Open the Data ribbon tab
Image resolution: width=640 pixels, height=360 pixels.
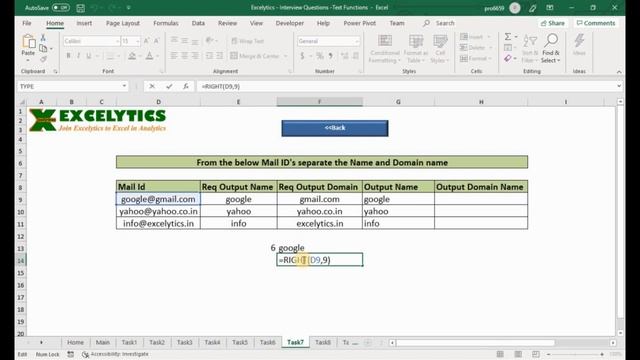click(x=198, y=23)
